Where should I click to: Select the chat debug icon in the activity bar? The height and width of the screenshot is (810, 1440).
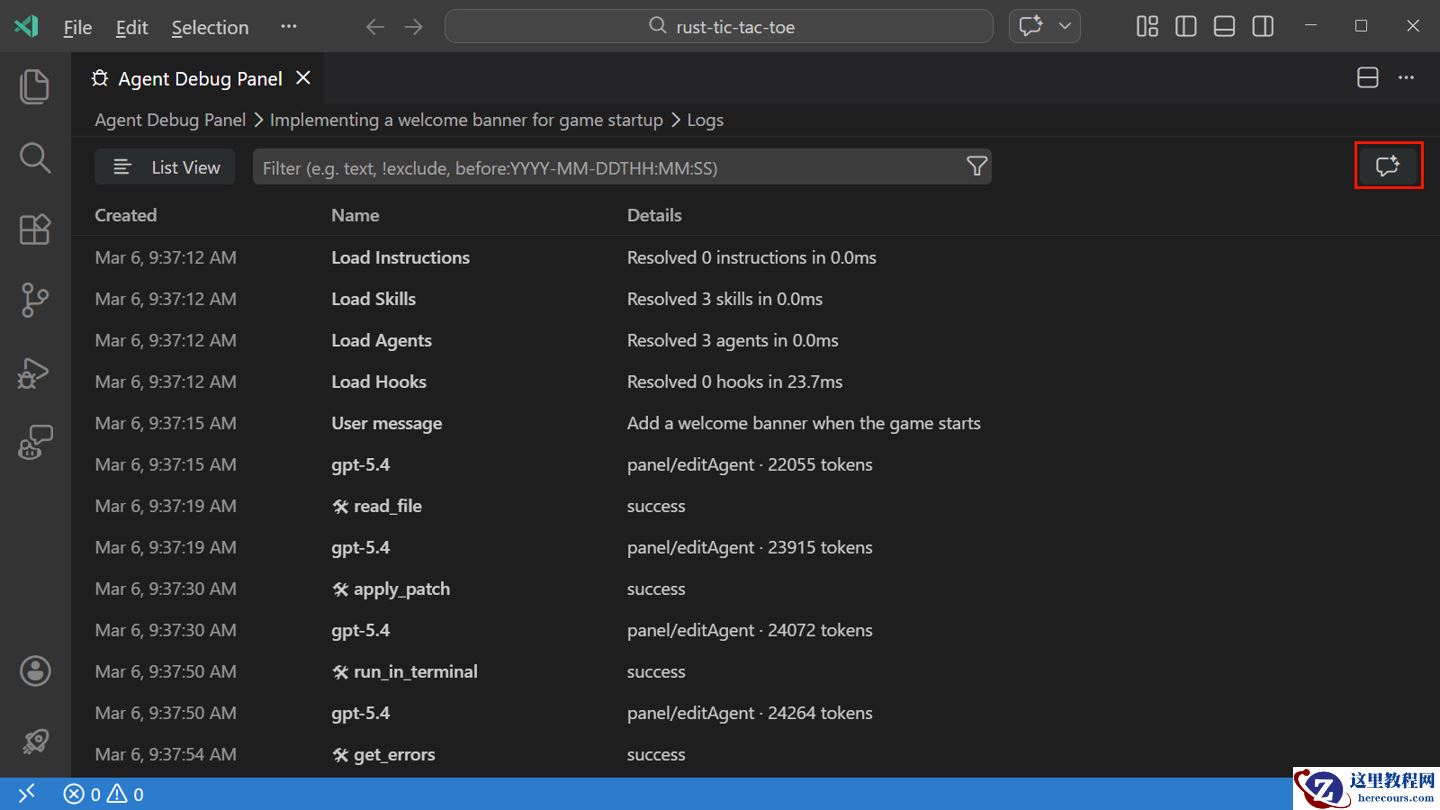(x=35, y=442)
